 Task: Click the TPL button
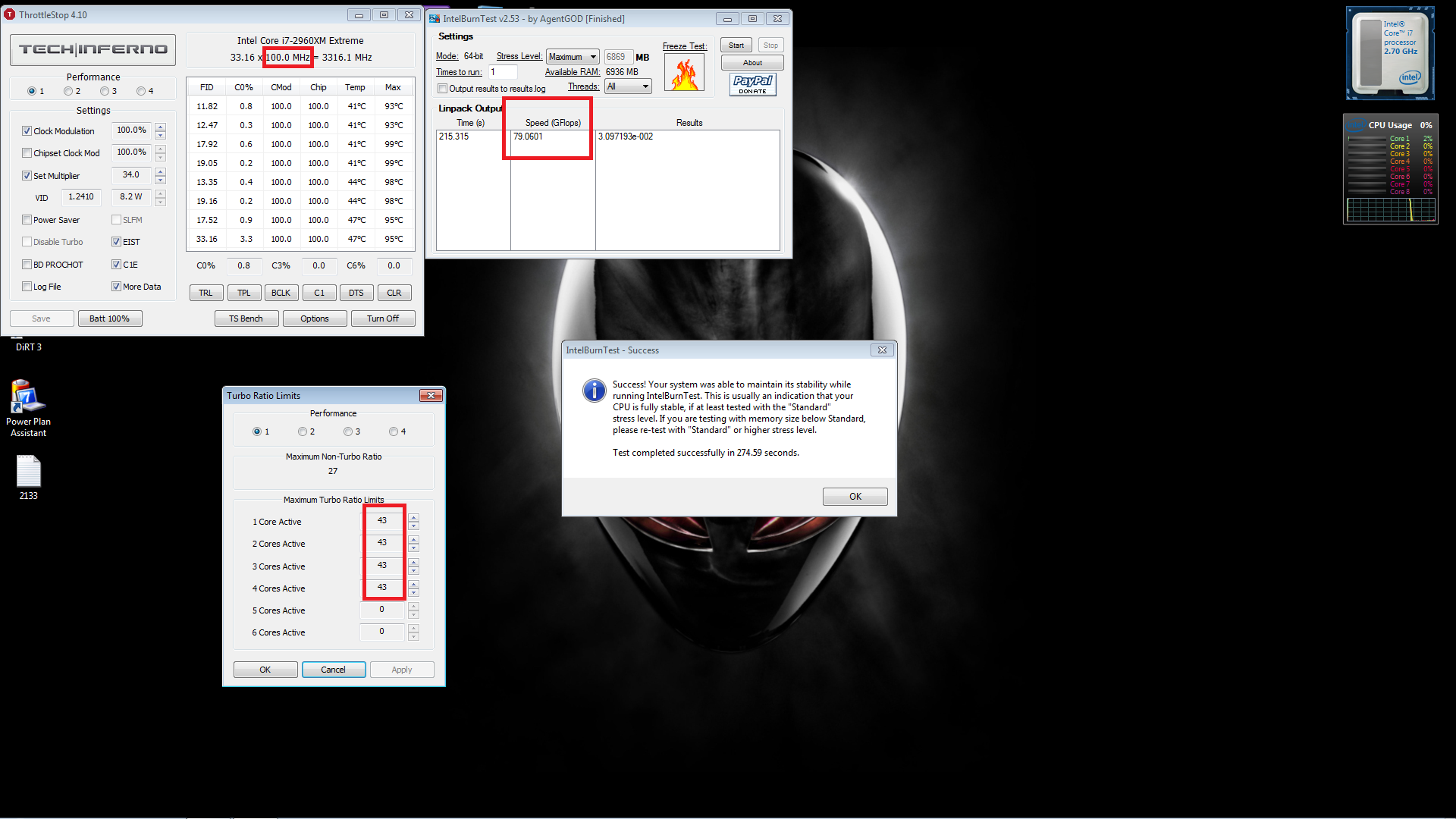coord(244,293)
